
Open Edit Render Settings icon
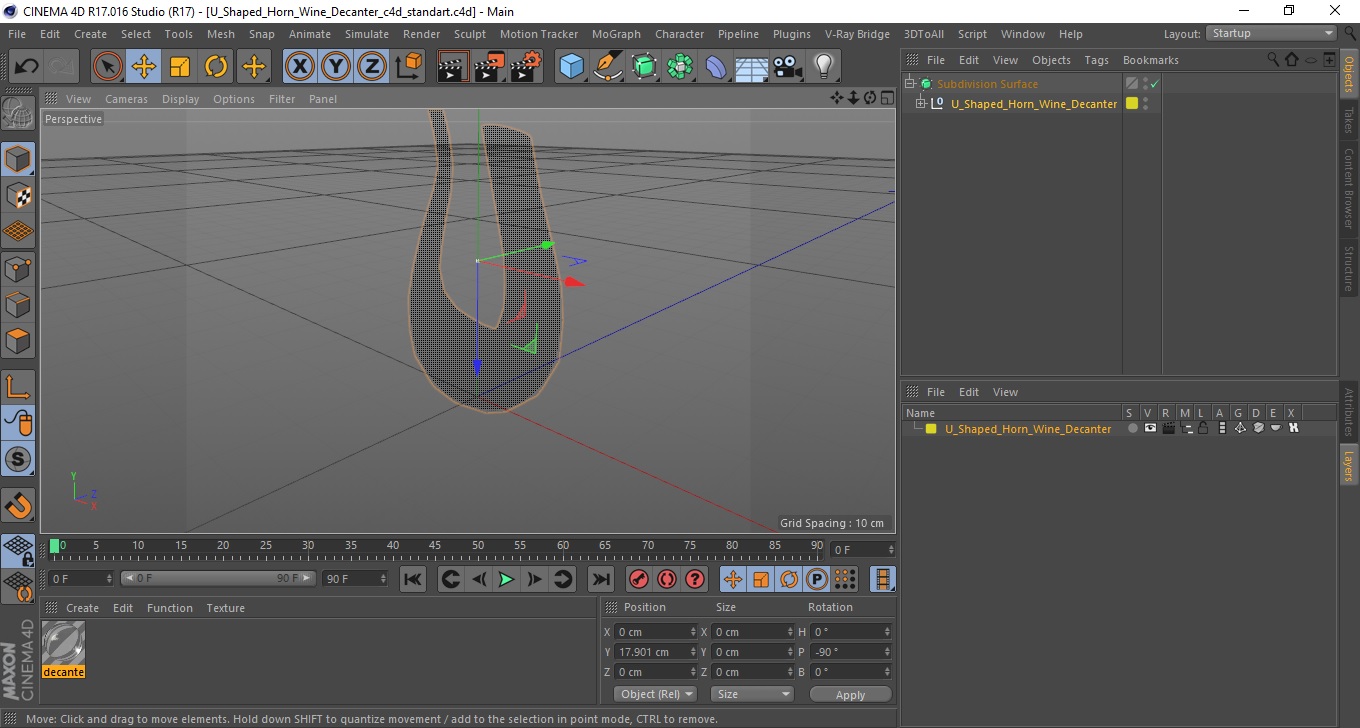point(526,67)
